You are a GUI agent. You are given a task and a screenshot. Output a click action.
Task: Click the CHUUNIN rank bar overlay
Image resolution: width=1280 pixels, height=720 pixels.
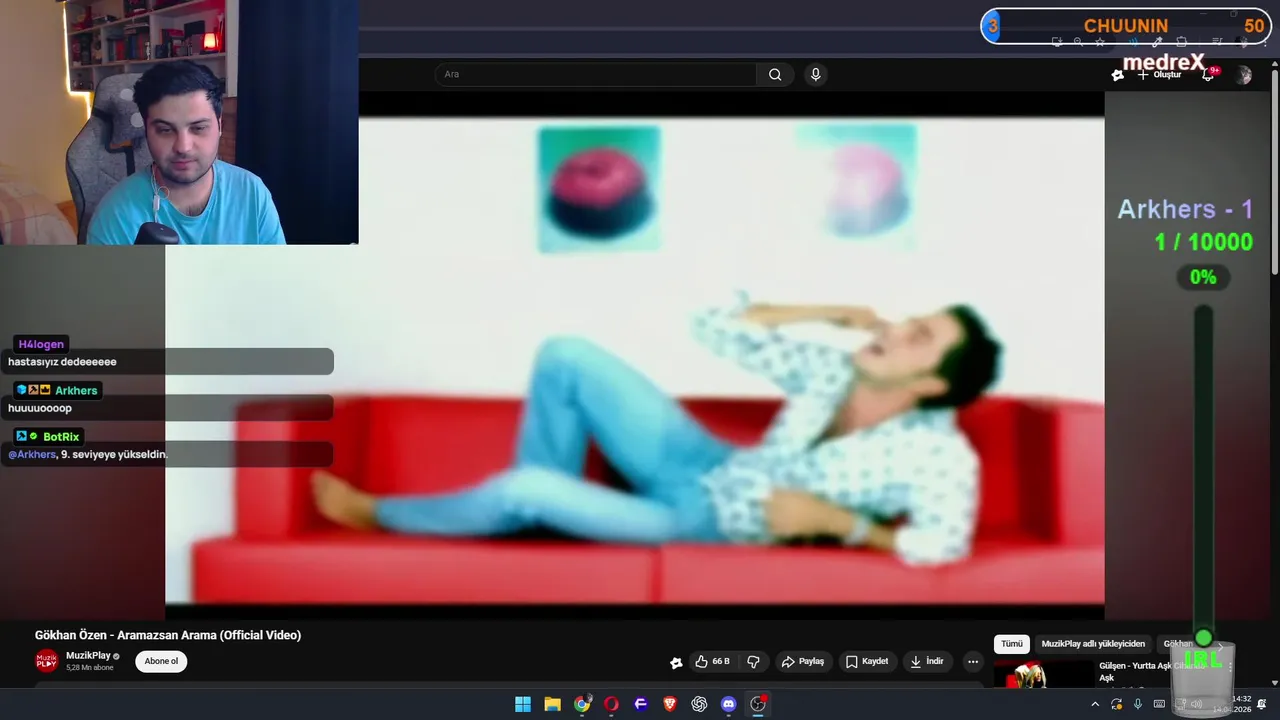click(x=1126, y=26)
